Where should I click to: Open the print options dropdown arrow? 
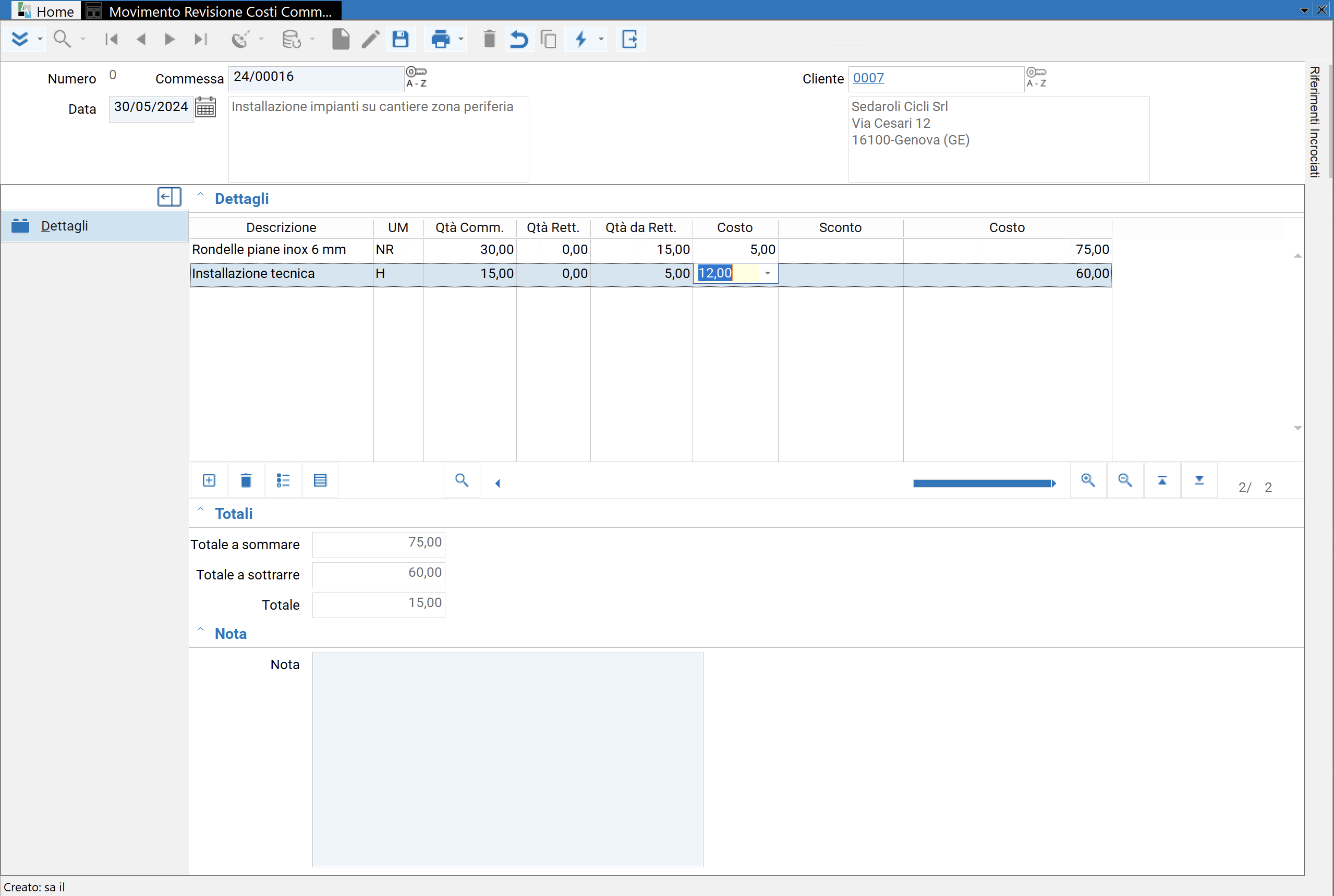pyautogui.click(x=461, y=39)
